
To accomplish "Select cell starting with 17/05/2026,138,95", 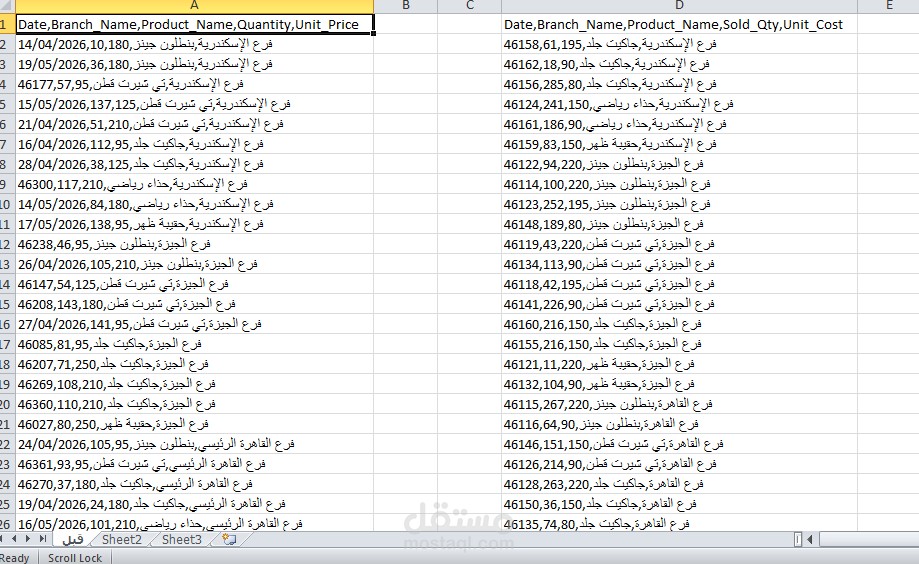I will tap(194, 224).
